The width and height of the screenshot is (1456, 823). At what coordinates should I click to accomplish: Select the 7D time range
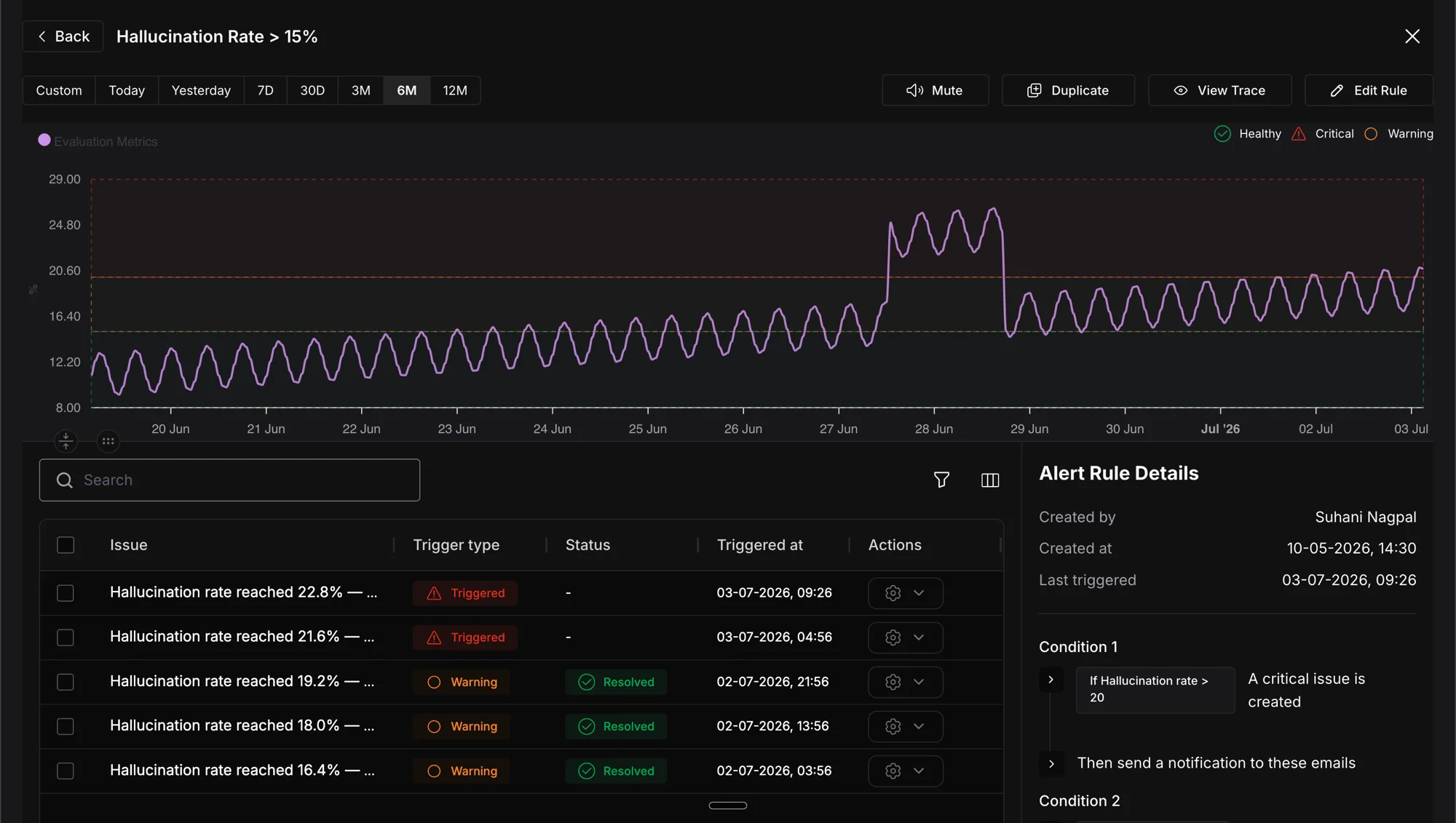coord(265,90)
